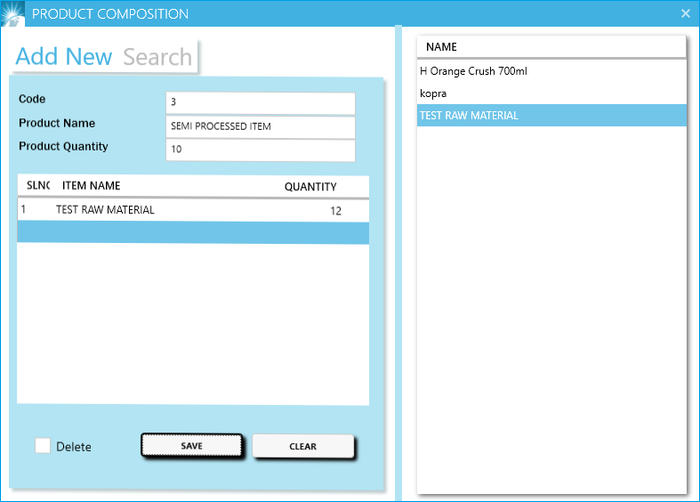Click the Code input field
Image resolution: width=700 pixels, height=502 pixels.
click(260, 103)
